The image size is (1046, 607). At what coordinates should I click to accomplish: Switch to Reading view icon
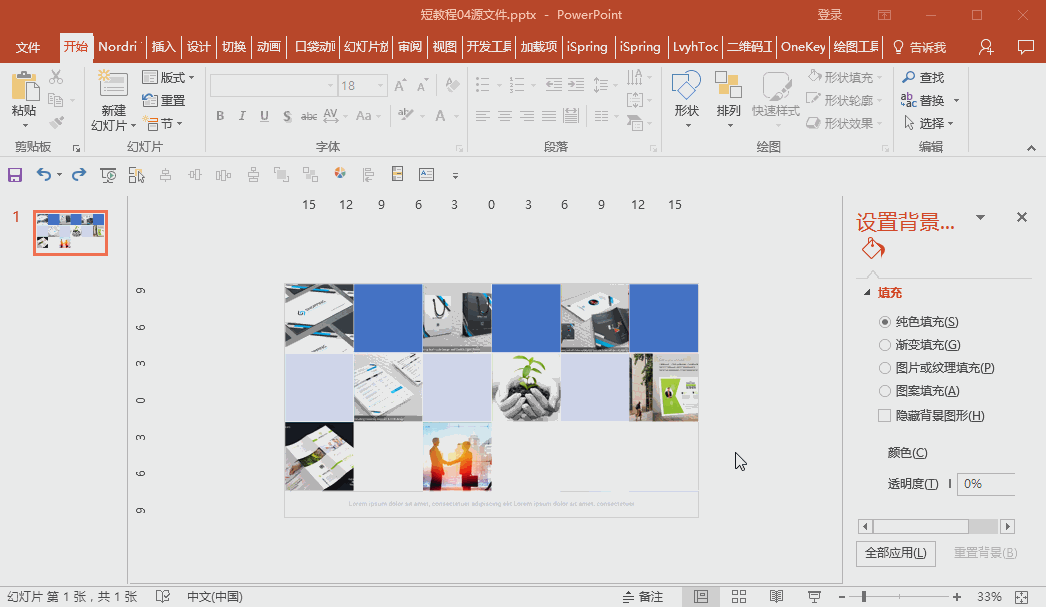click(776, 596)
